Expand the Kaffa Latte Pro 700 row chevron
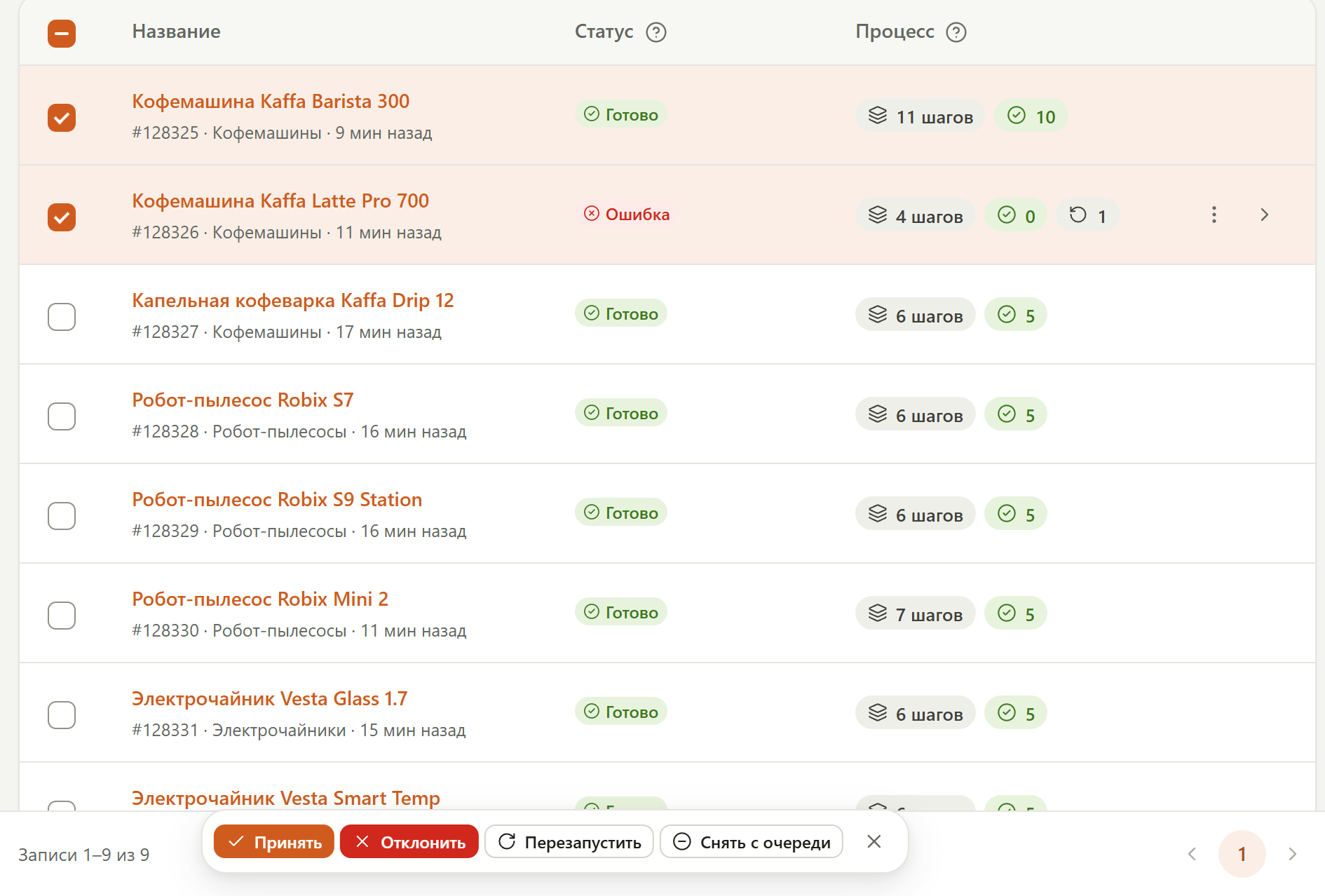 click(1265, 215)
